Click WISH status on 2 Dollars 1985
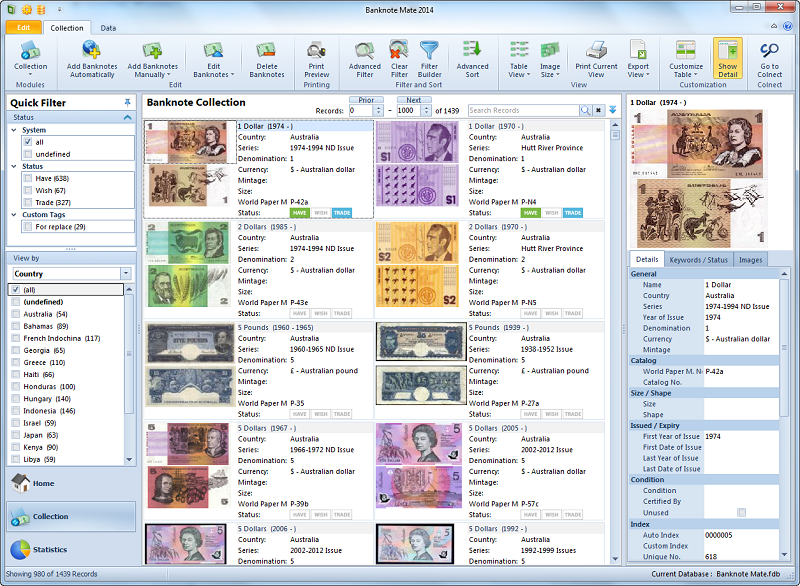Viewport: 800px width, 586px height. pos(320,313)
